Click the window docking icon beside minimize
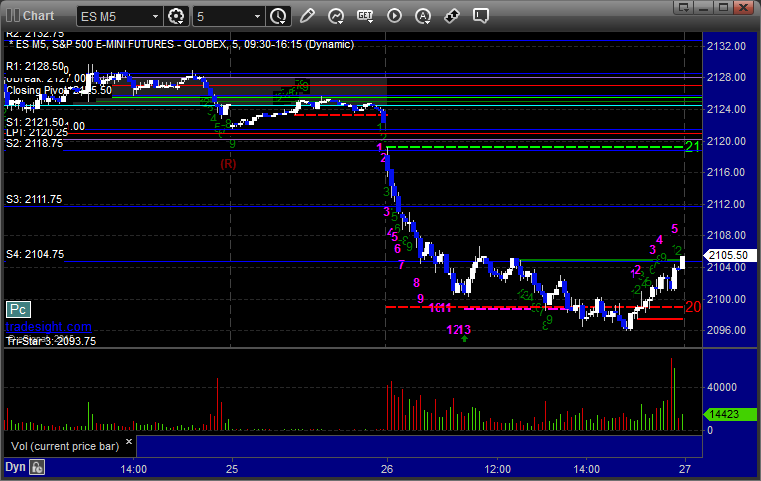The image size is (761, 481). coord(683,7)
